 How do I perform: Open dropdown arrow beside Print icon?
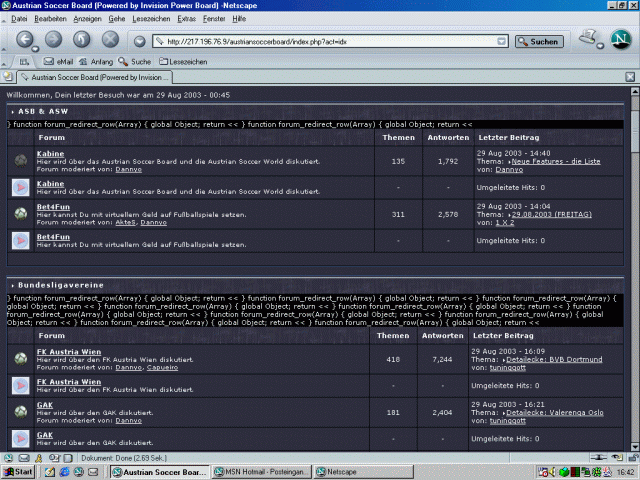pyautogui.click(x=600, y=46)
